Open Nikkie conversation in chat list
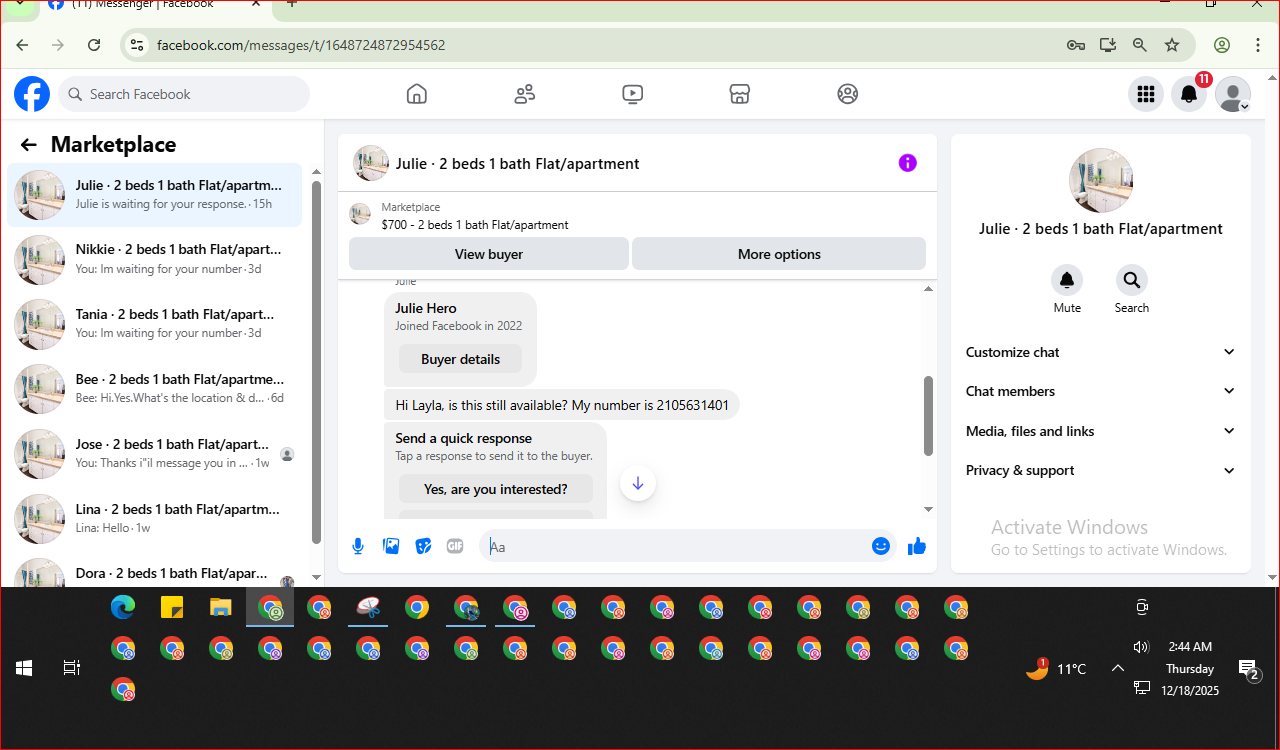 (155, 259)
